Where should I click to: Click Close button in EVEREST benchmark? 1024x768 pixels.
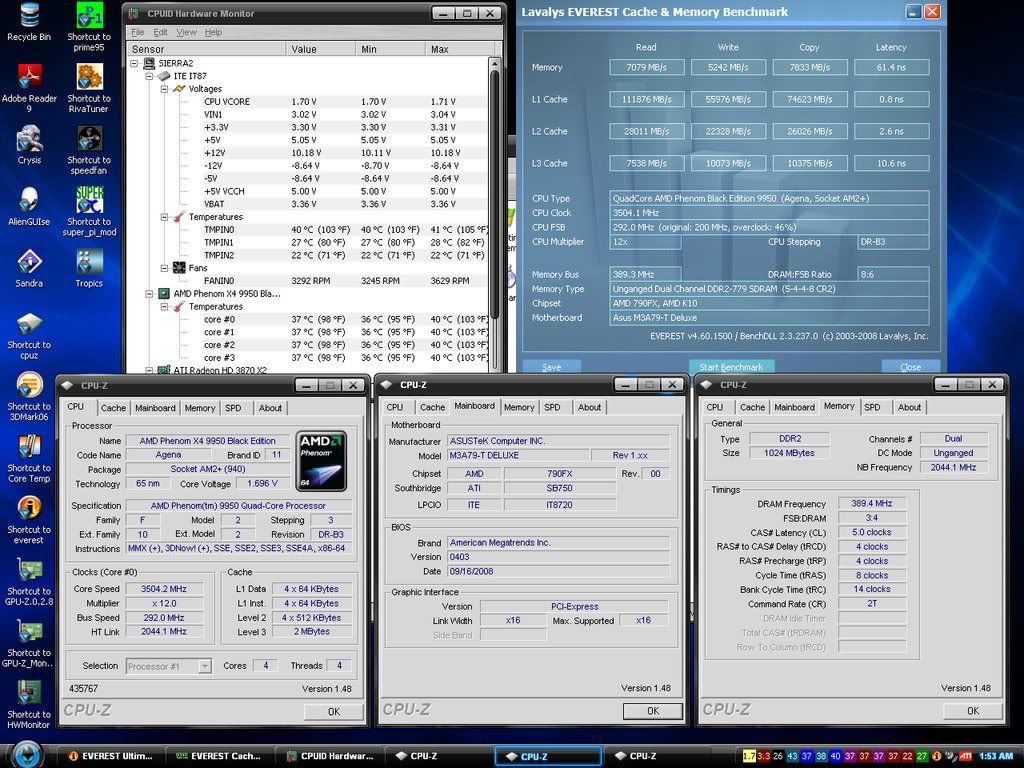click(x=910, y=367)
